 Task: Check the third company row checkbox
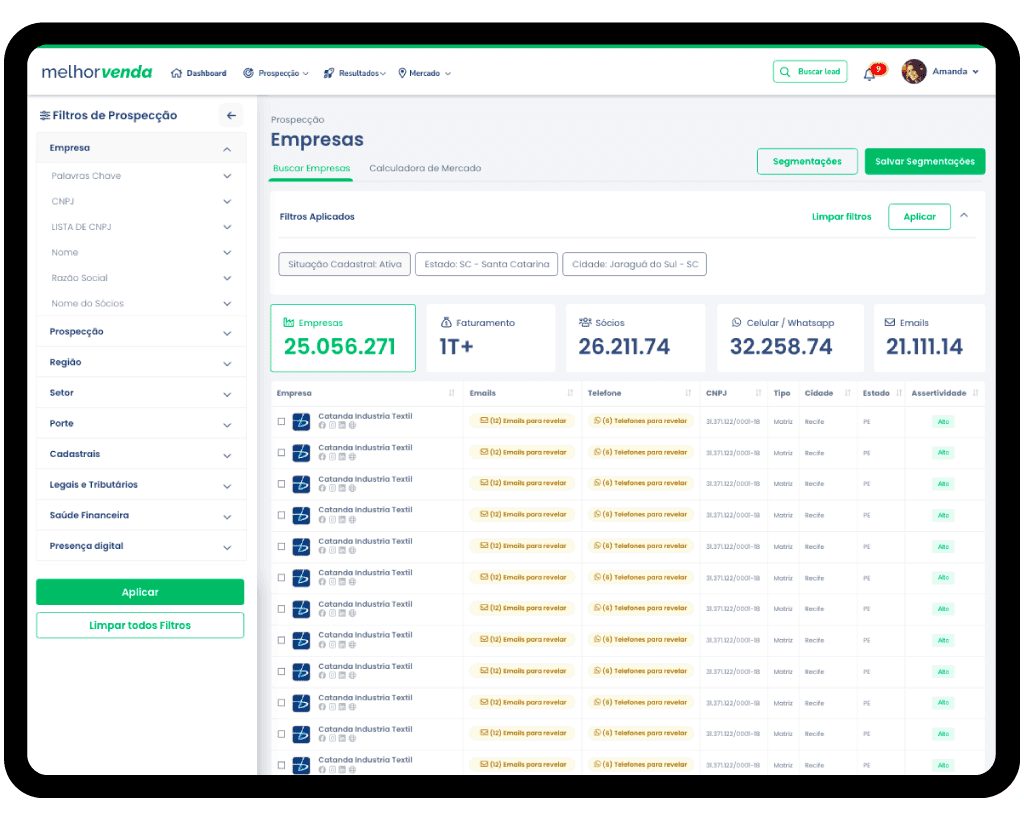281,484
